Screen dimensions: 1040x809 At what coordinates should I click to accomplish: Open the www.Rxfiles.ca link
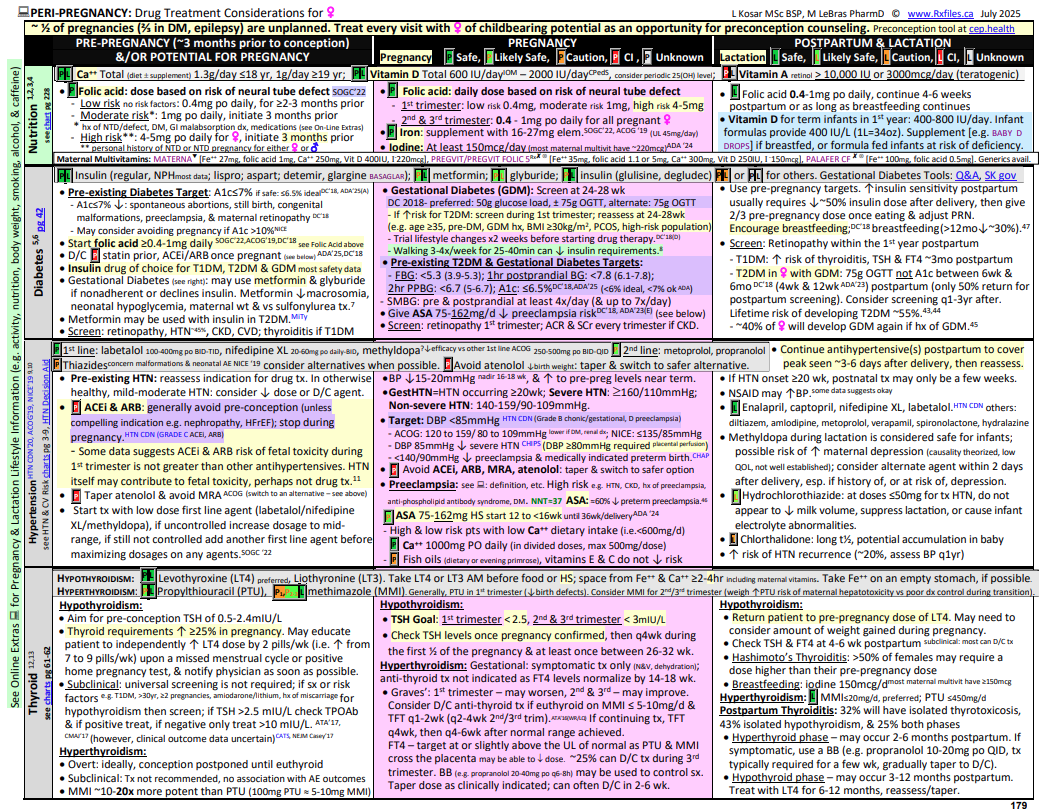pos(941,13)
